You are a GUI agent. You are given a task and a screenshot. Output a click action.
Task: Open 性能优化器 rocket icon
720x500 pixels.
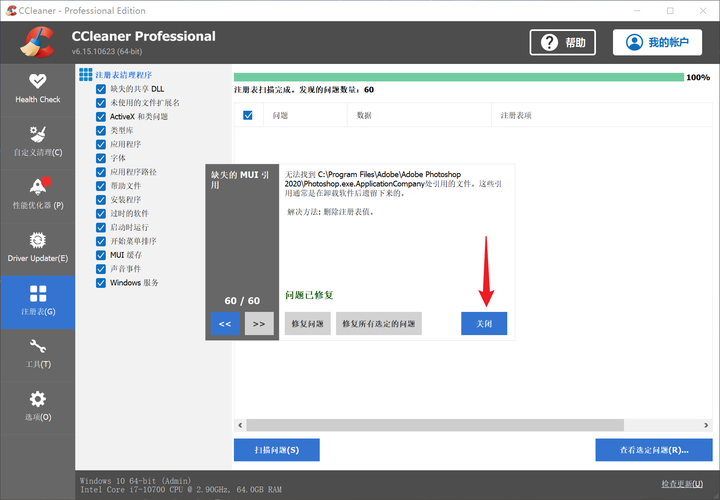(x=37, y=194)
